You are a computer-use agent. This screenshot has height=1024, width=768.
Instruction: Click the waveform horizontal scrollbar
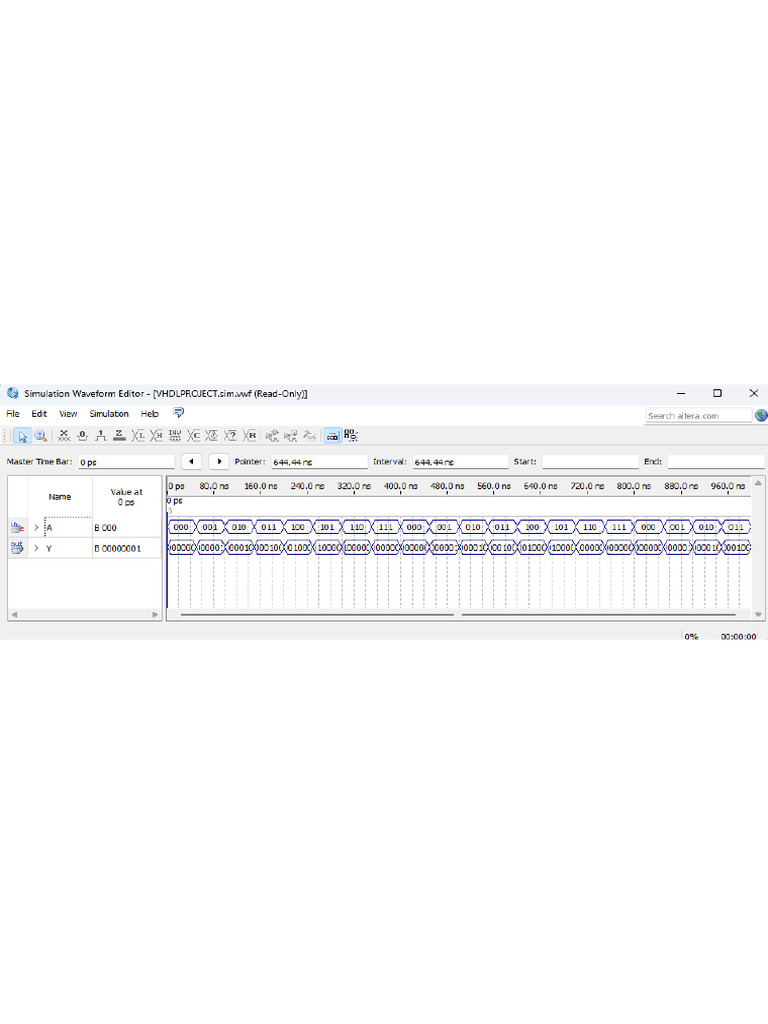tap(458, 615)
